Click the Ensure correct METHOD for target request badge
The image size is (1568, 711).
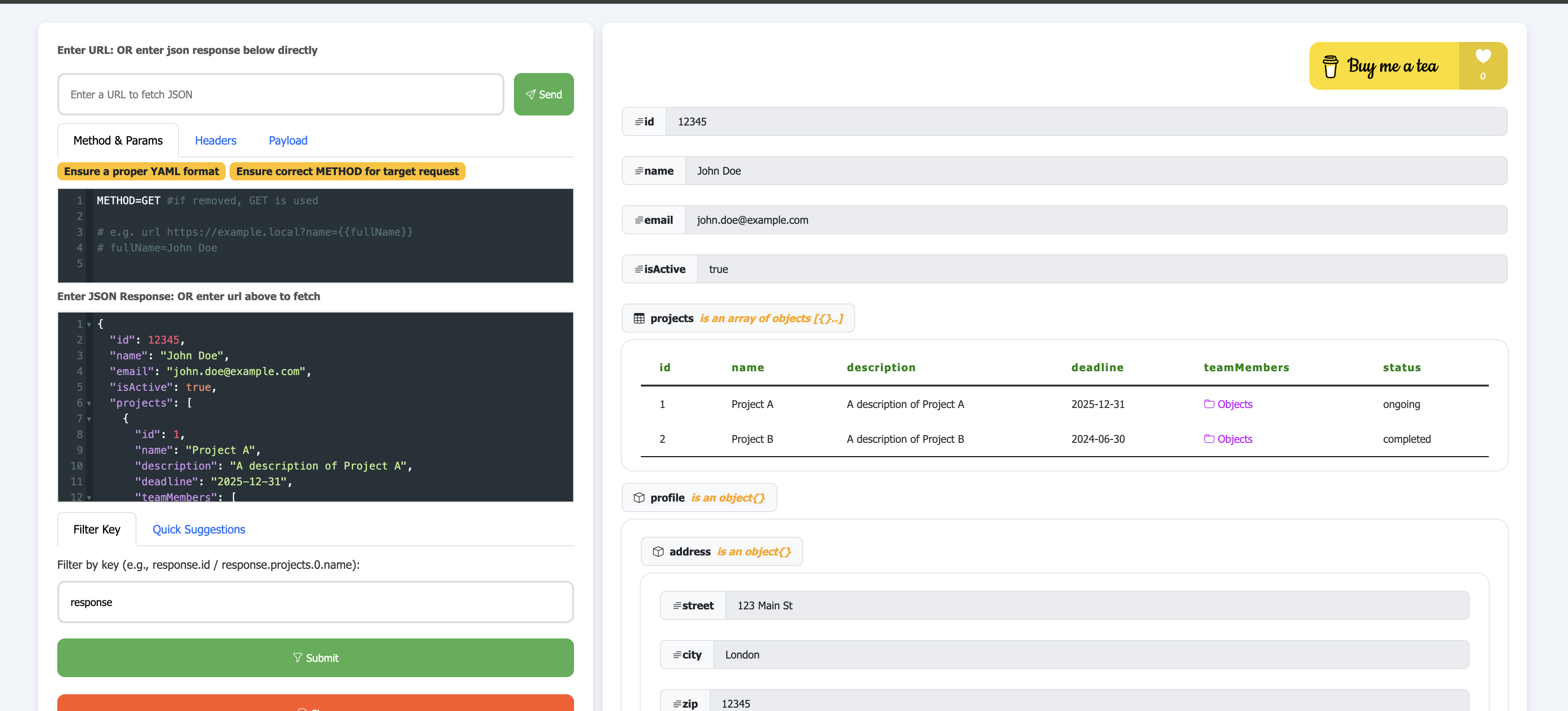click(347, 172)
